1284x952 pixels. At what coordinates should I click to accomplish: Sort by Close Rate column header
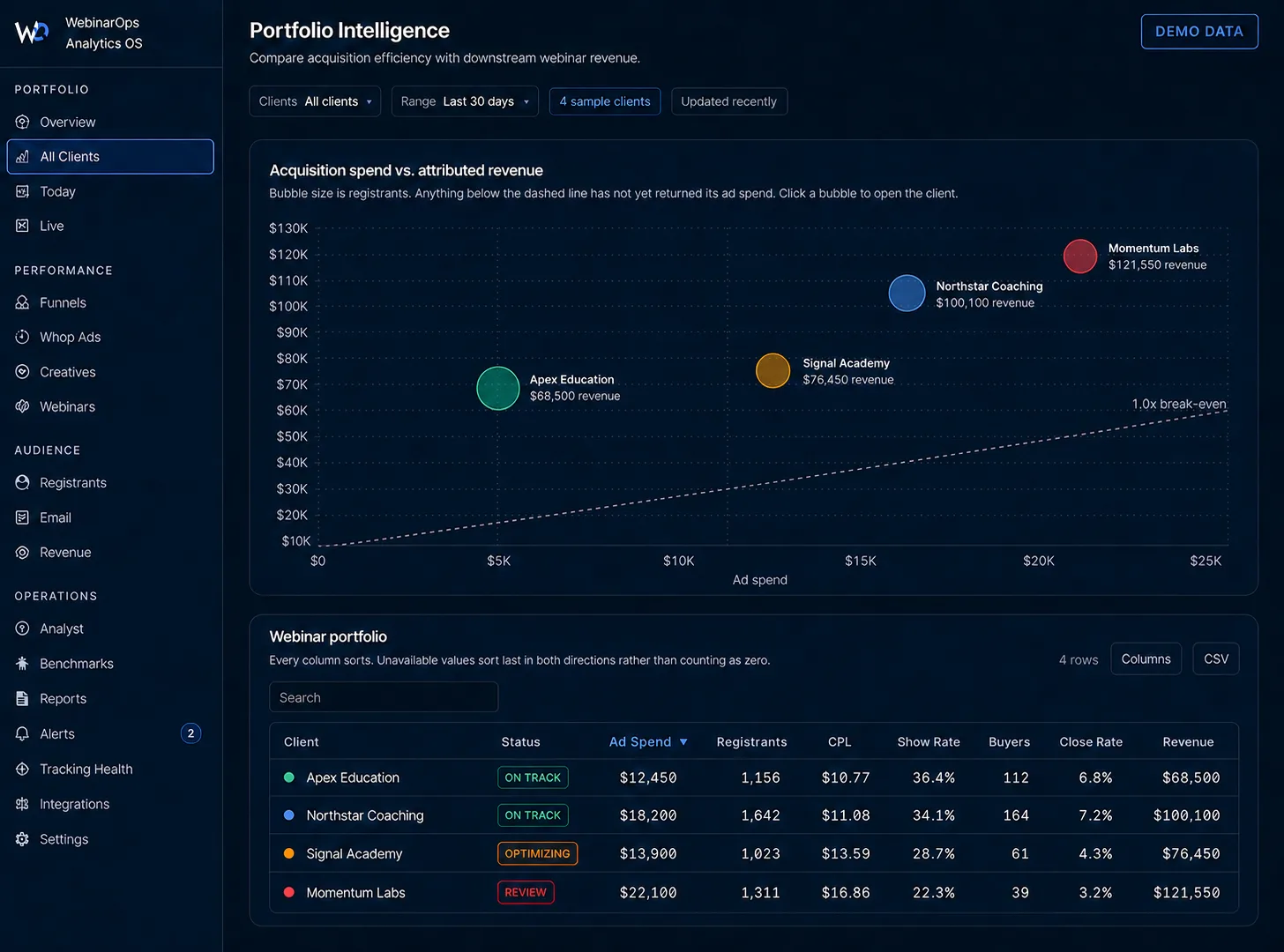[1091, 742]
